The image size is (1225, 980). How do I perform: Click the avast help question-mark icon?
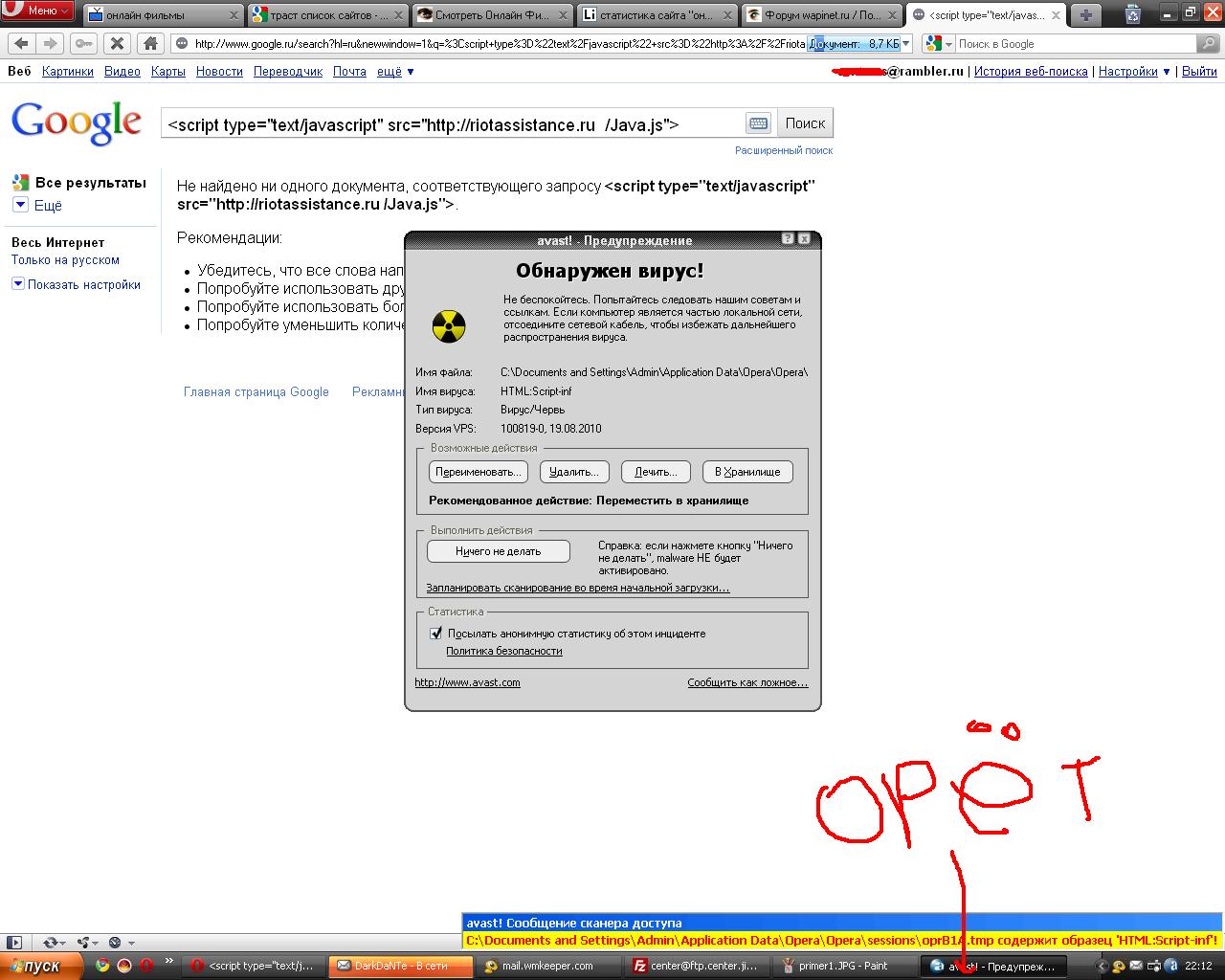(x=788, y=239)
